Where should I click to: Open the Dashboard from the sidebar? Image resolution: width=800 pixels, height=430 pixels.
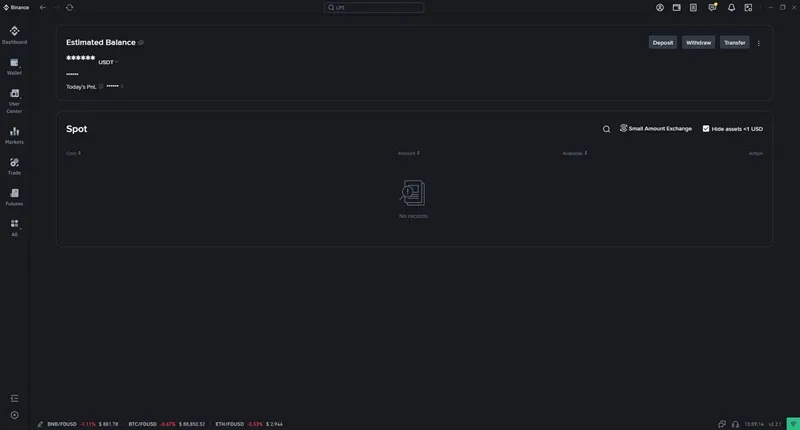(x=14, y=35)
